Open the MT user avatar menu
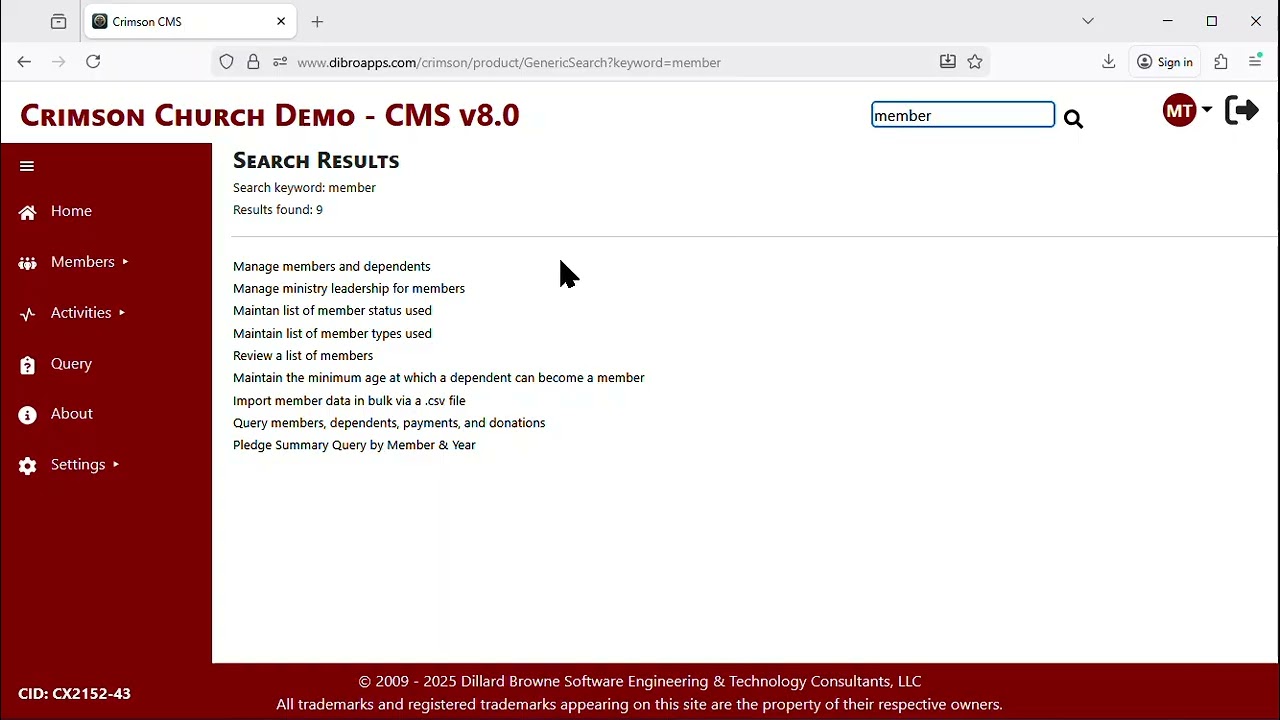Image resolution: width=1280 pixels, height=720 pixels. pyautogui.click(x=1180, y=110)
